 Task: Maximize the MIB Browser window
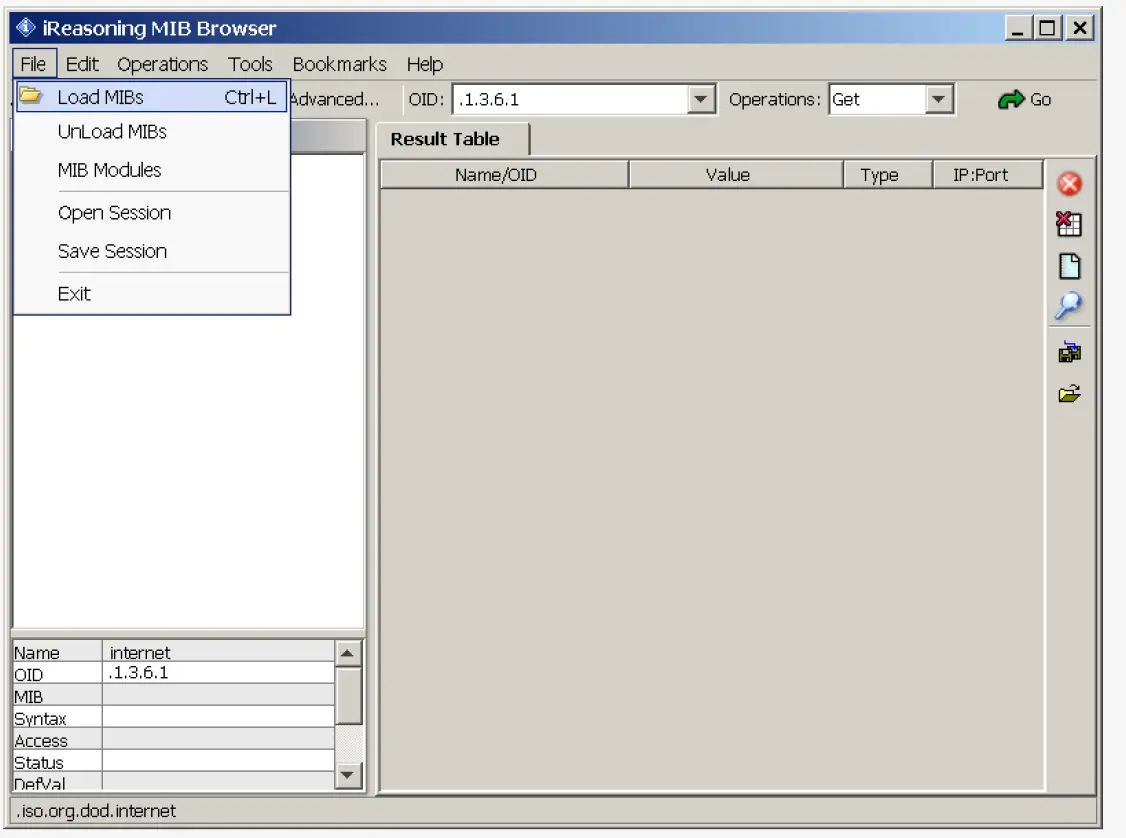pos(1047,29)
